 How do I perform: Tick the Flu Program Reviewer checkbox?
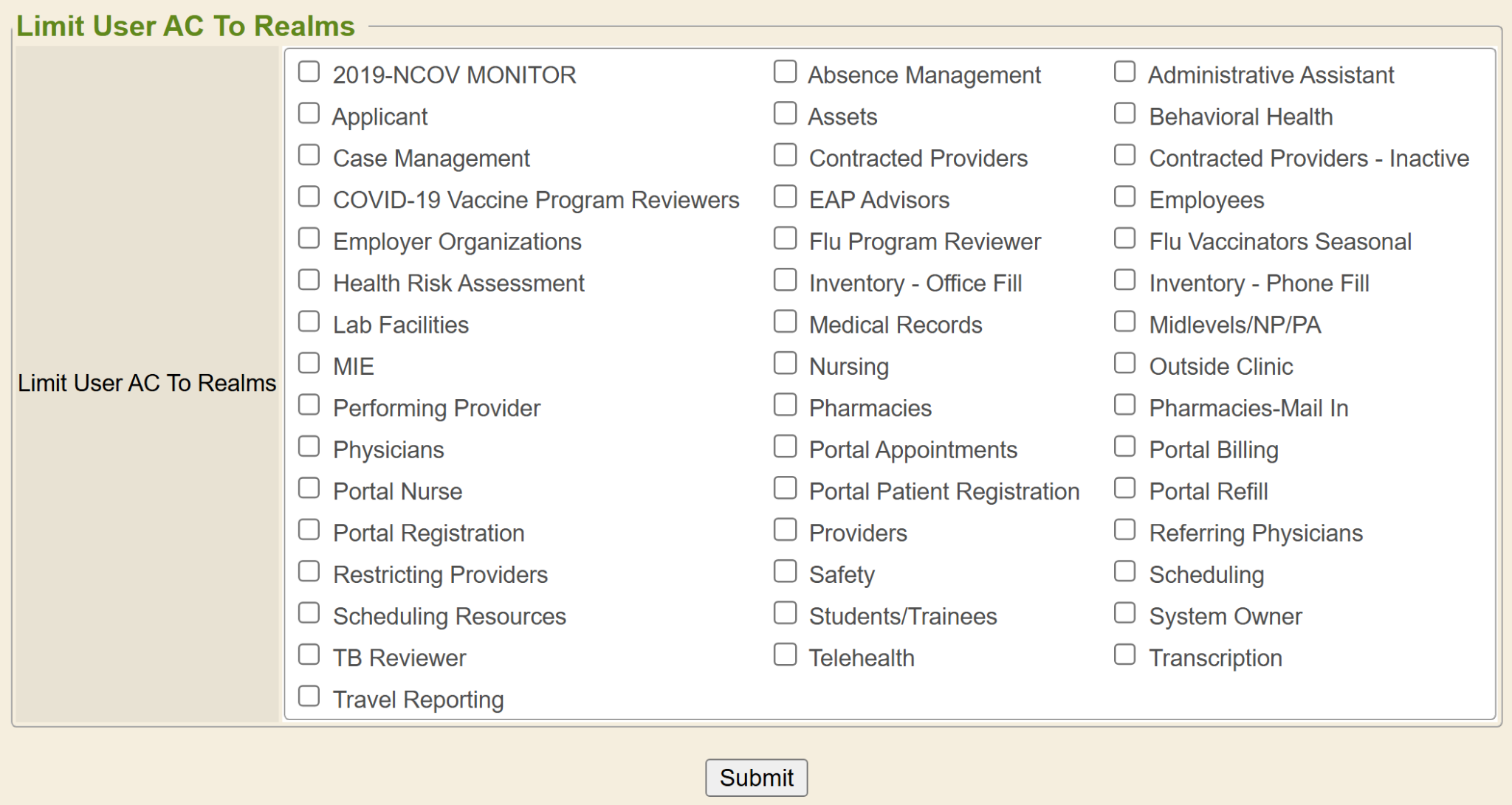tap(785, 239)
